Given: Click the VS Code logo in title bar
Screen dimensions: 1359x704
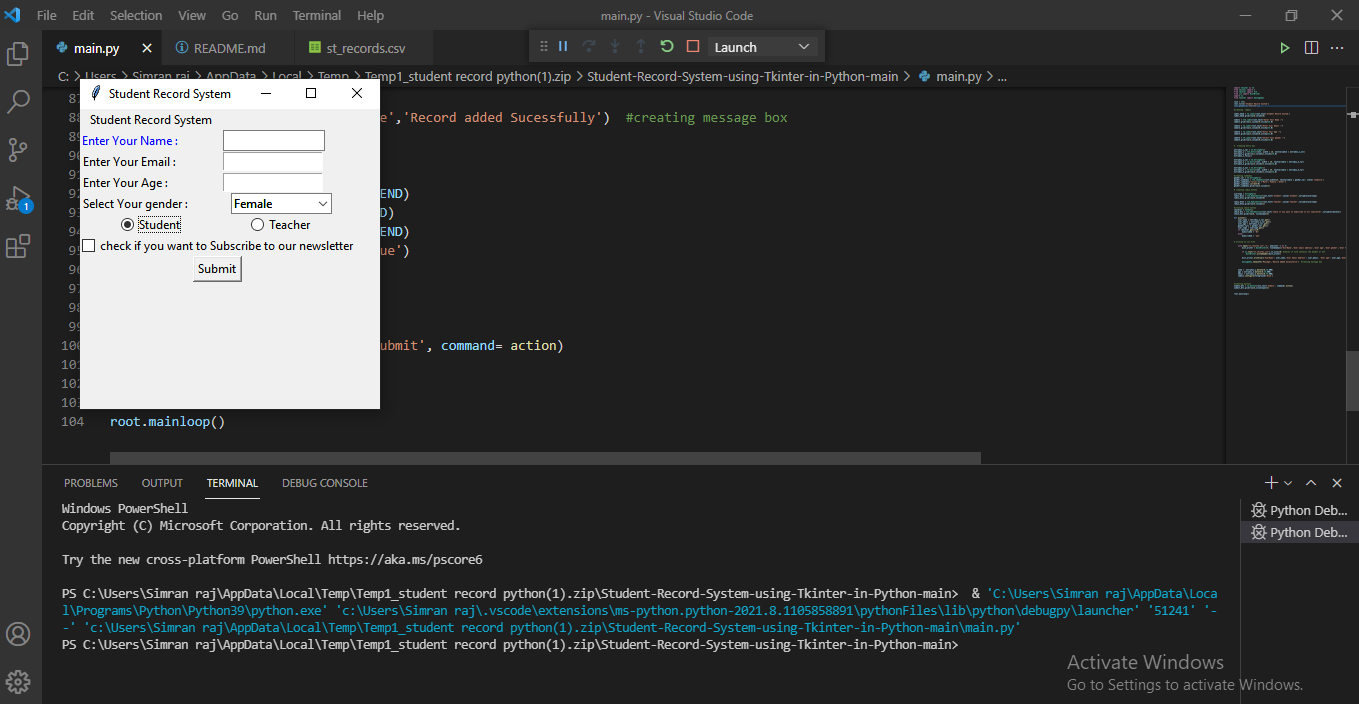Looking at the screenshot, I should (x=13, y=15).
